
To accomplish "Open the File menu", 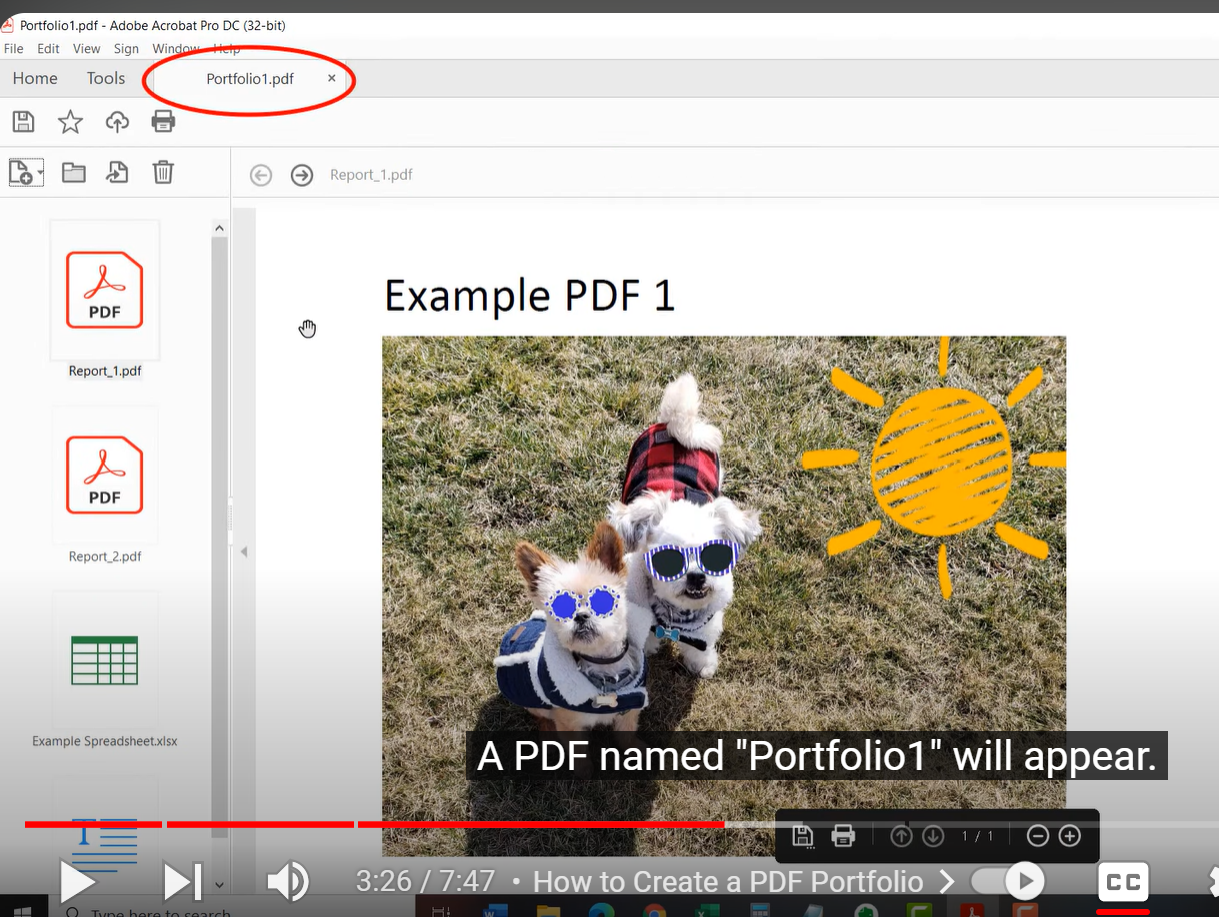I will tap(13, 48).
